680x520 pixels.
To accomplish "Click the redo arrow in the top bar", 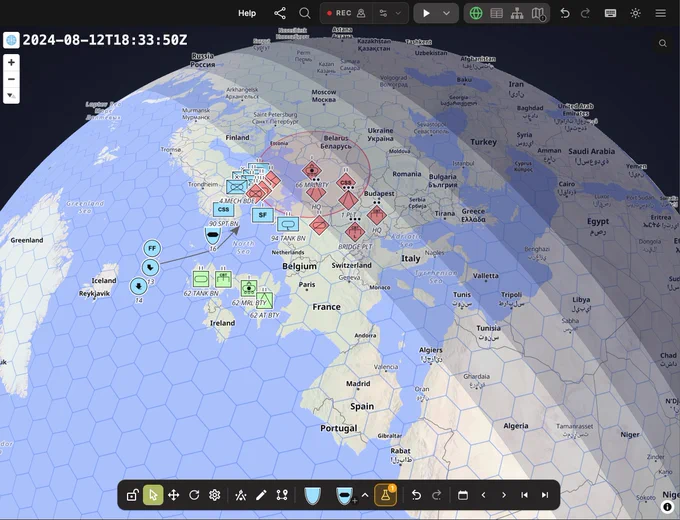I will [585, 13].
